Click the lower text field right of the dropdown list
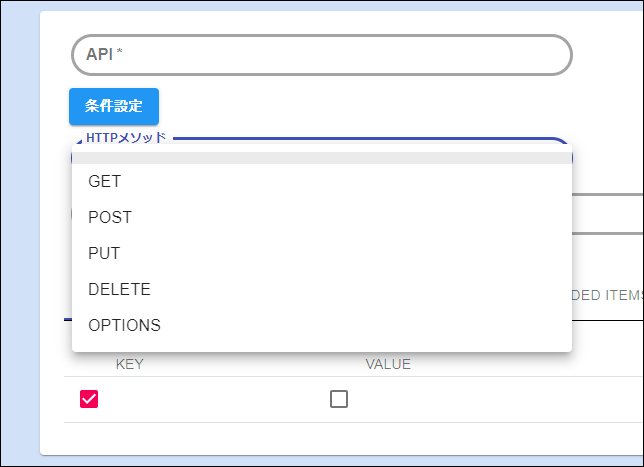This screenshot has height=467, width=644. pyautogui.click(x=608, y=216)
